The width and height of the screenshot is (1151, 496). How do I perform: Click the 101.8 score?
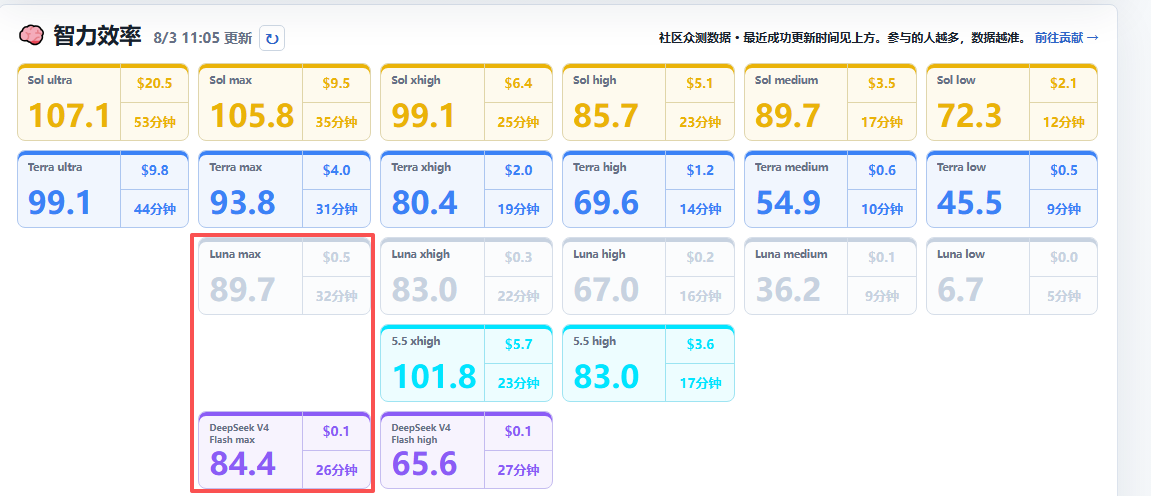point(435,376)
